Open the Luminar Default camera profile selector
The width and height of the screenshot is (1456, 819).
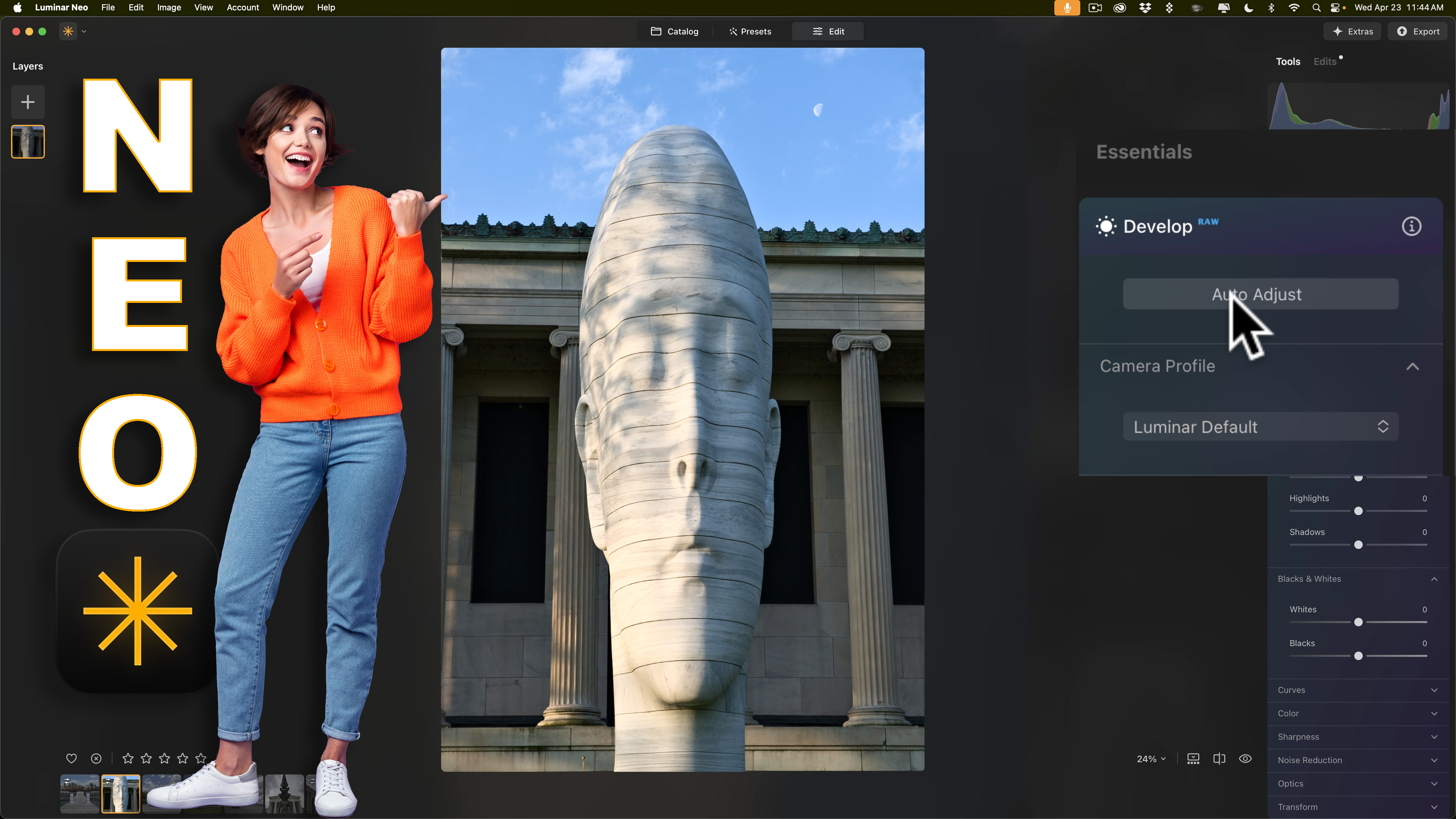coord(1260,427)
